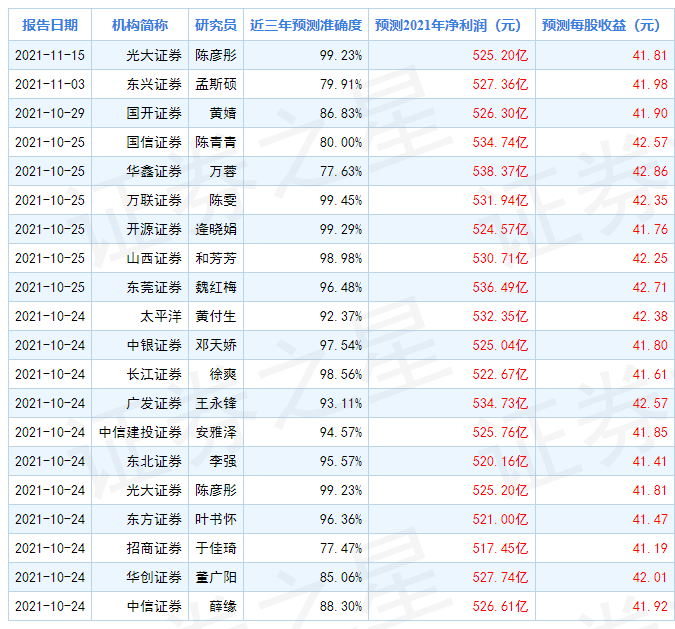Open researcher 薛缘 in 中信证券 row
675x629 pixels.
click(x=222, y=606)
